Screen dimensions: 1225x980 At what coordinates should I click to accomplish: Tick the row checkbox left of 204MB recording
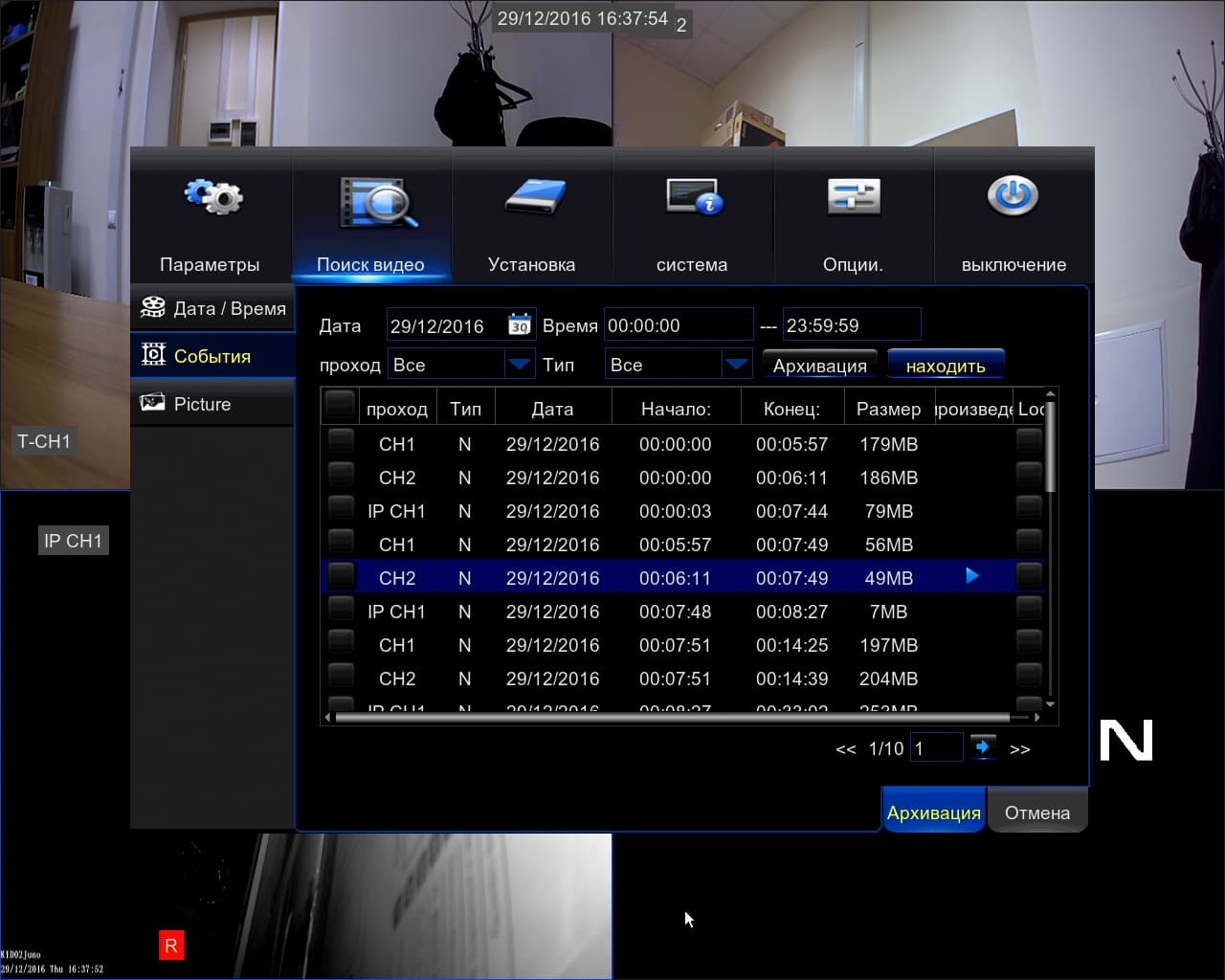point(341,676)
